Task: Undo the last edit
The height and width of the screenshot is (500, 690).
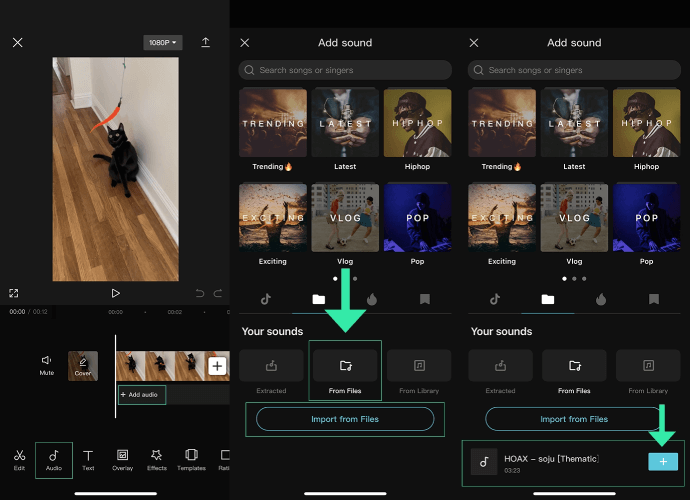Action: [200, 293]
